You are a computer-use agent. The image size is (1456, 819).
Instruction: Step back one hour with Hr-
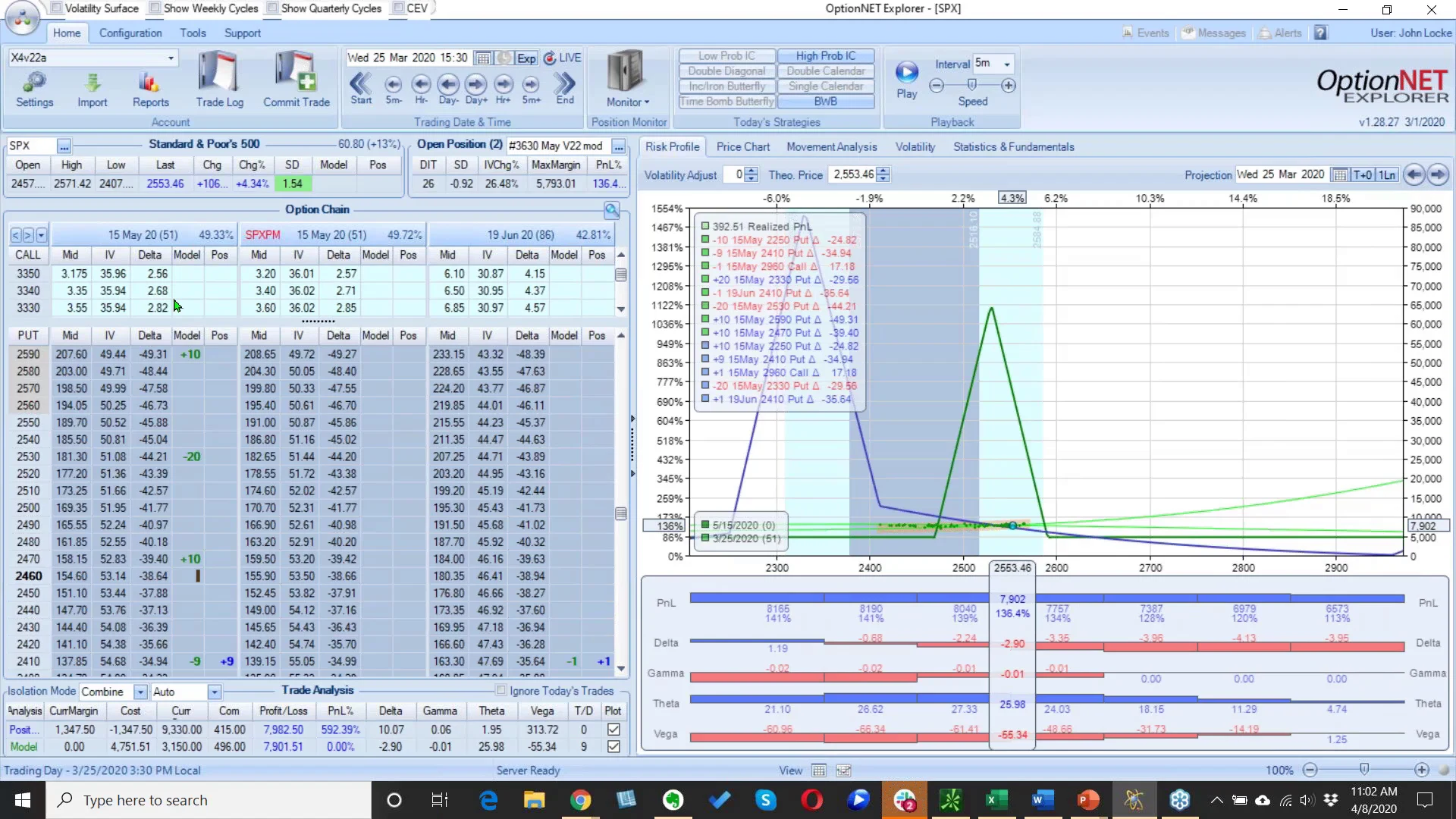tap(421, 88)
